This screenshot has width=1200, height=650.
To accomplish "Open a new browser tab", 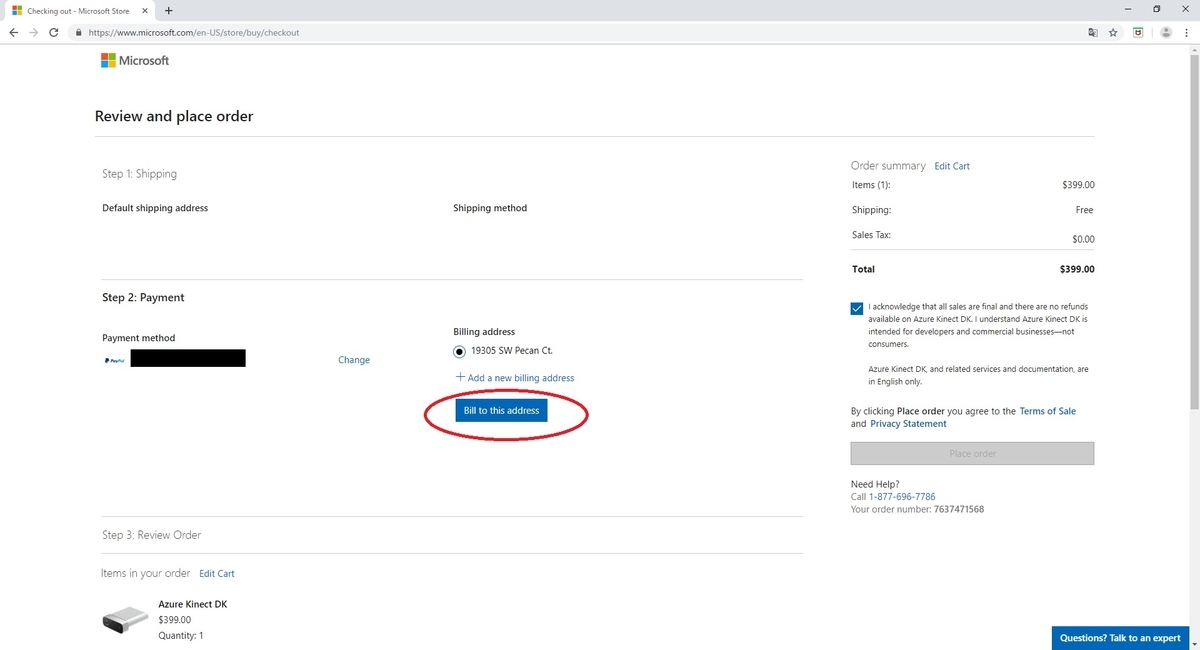I will point(168,10).
